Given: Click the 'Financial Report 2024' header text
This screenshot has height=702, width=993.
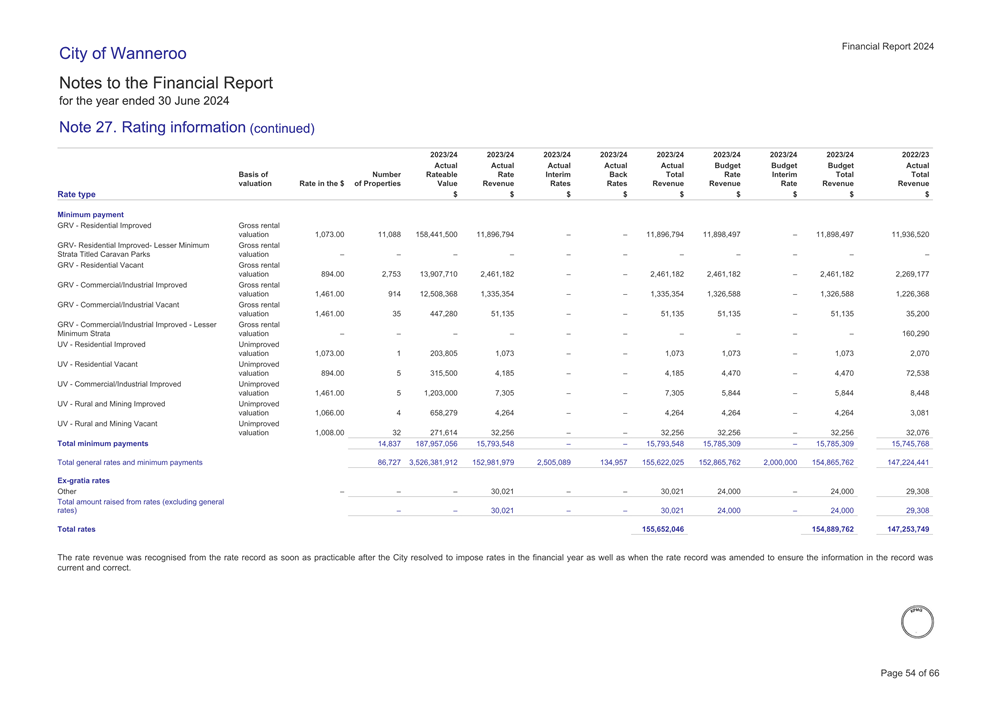Looking at the screenshot, I should 888,46.
